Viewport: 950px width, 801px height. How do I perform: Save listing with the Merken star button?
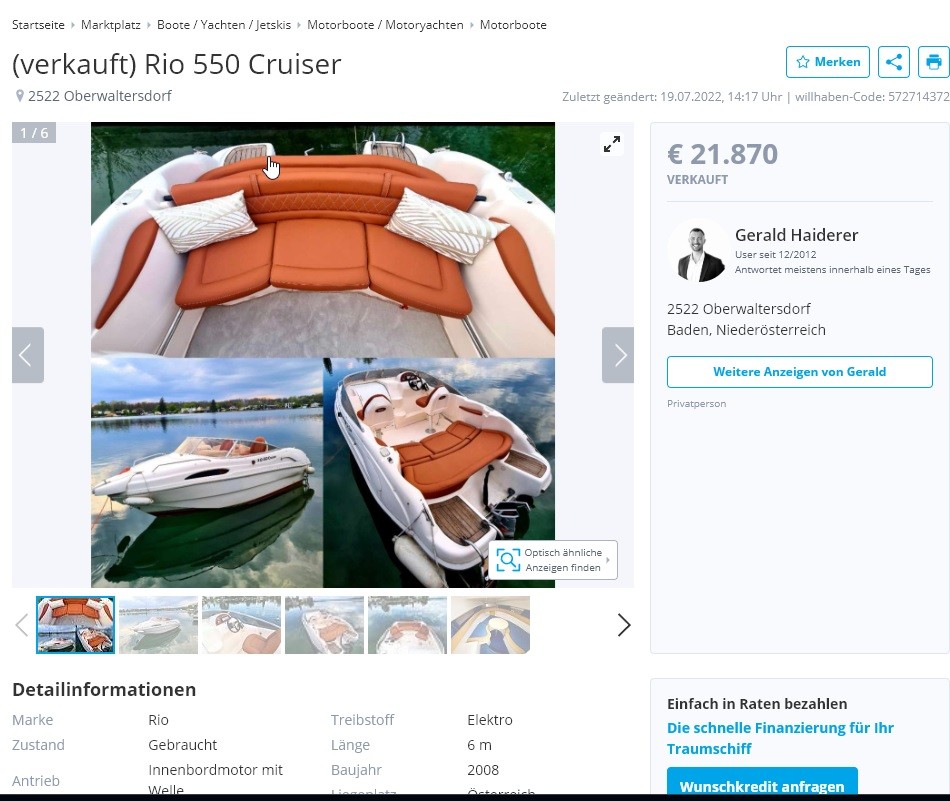click(828, 62)
